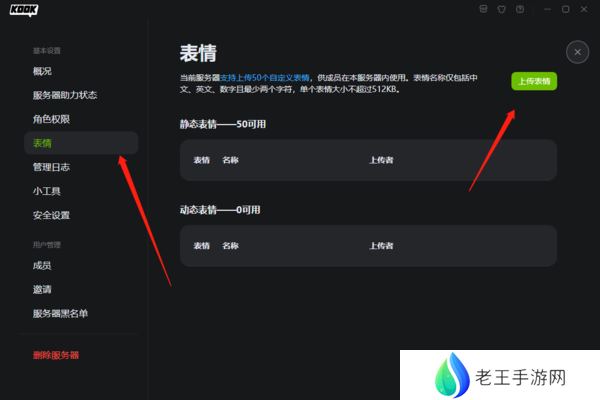This screenshot has height=400, width=600.
Task: Select 角色权限 in the sidebar
Action: tap(51, 119)
